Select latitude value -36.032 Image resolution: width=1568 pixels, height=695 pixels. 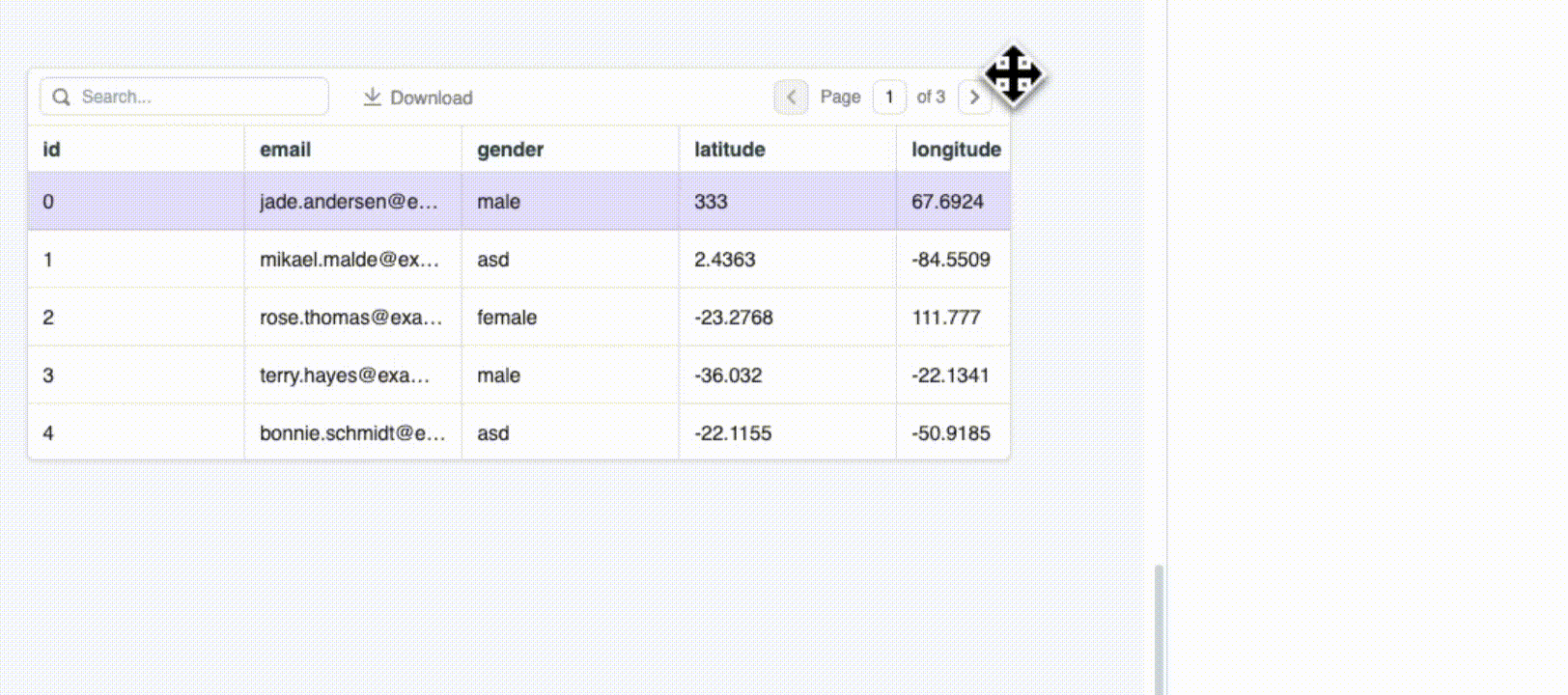(x=728, y=375)
